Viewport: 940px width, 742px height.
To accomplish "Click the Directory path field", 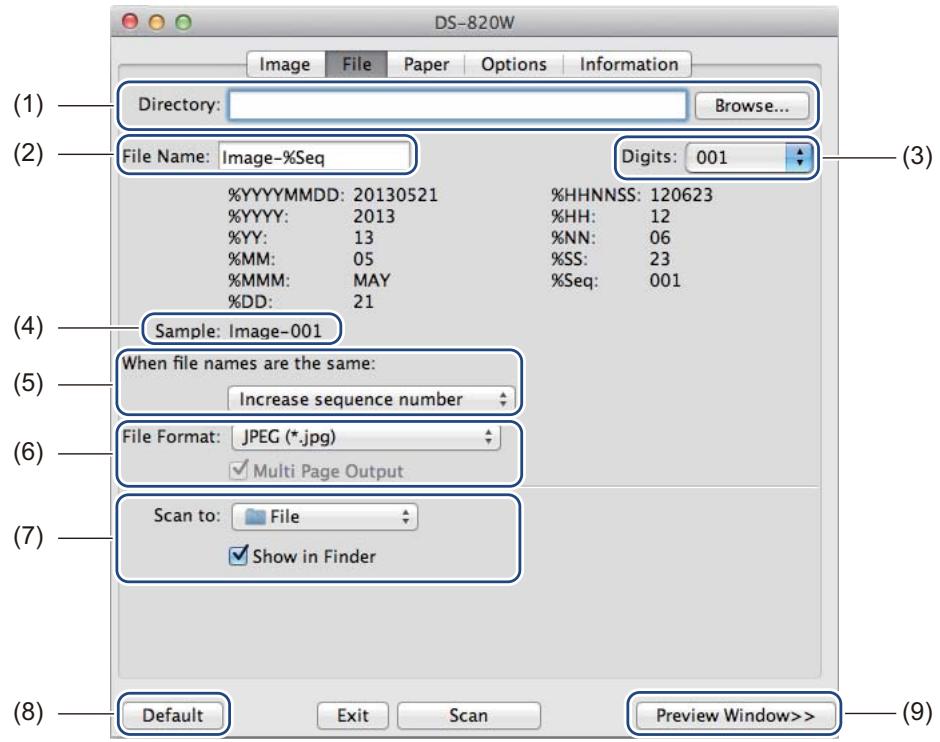I will click(457, 105).
